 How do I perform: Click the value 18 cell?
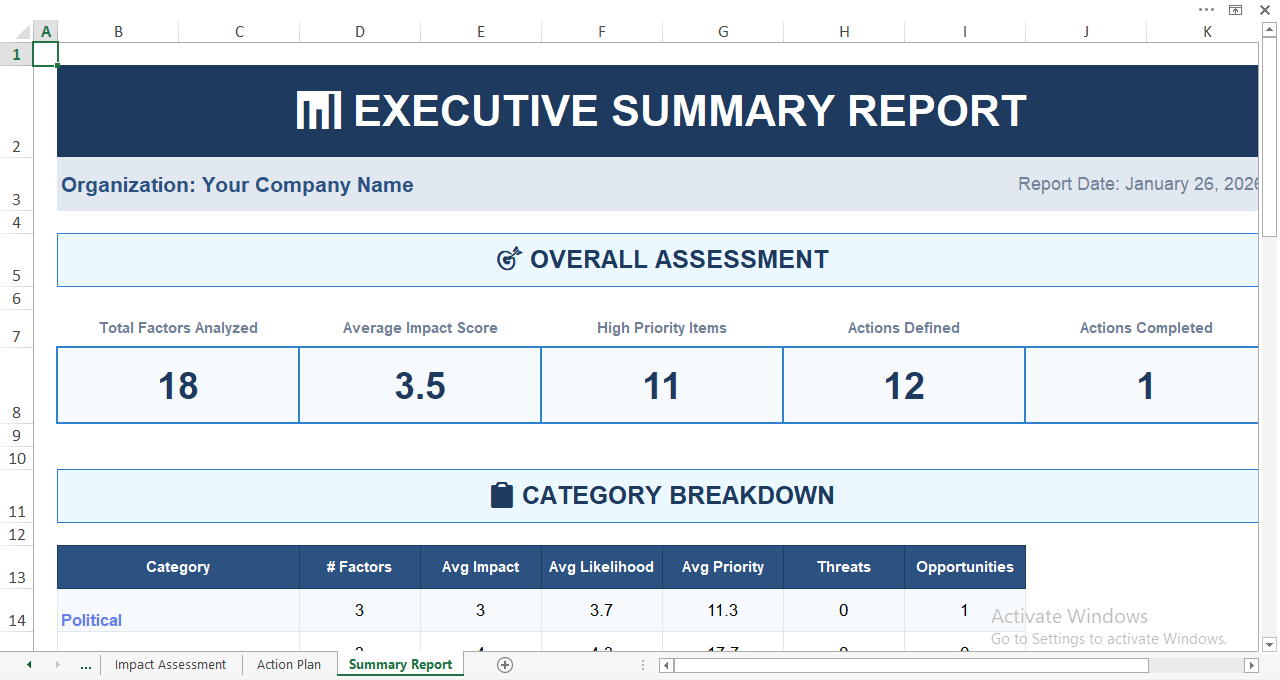(x=178, y=385)
